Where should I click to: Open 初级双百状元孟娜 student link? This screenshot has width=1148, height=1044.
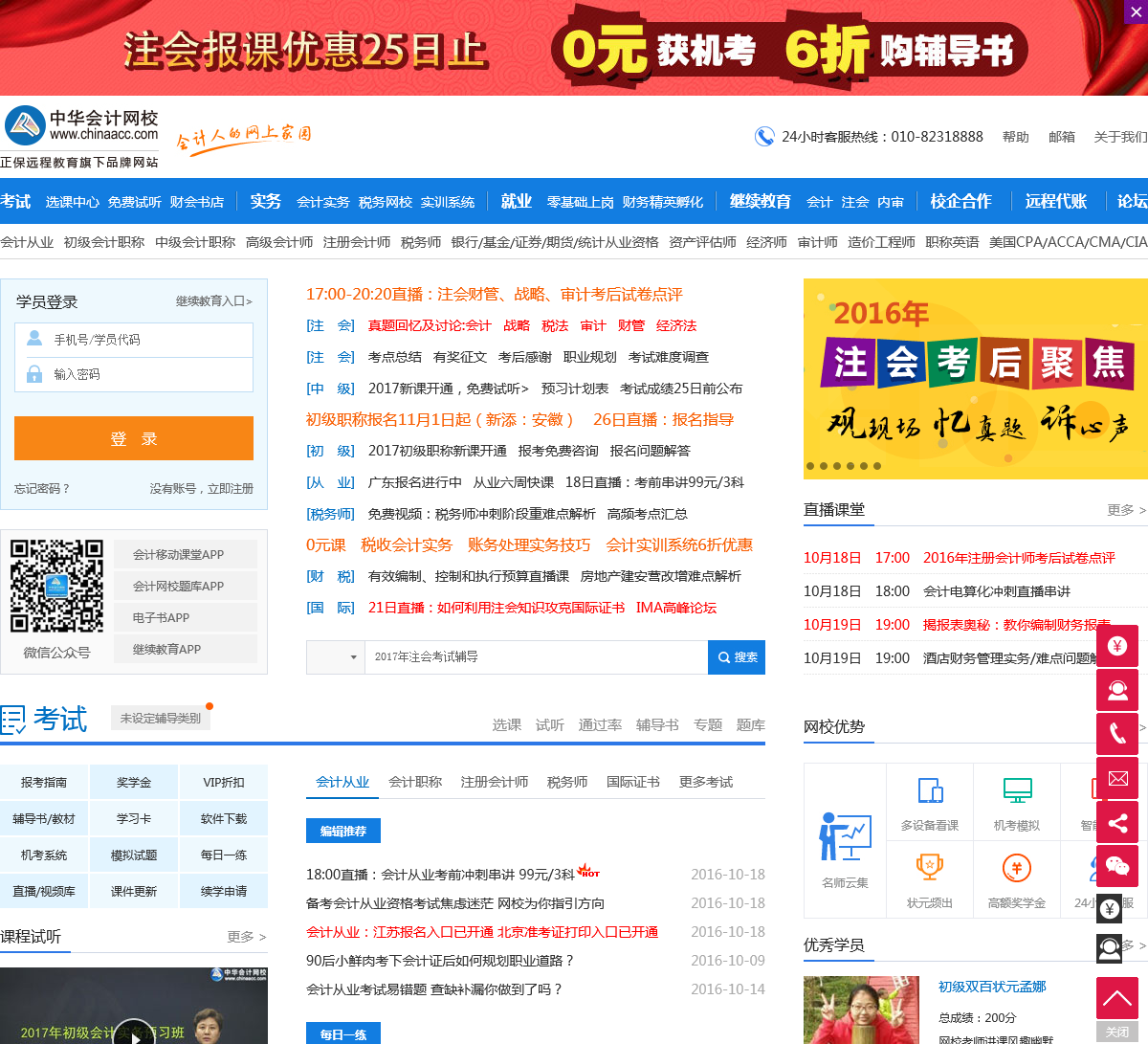point(992,987)
